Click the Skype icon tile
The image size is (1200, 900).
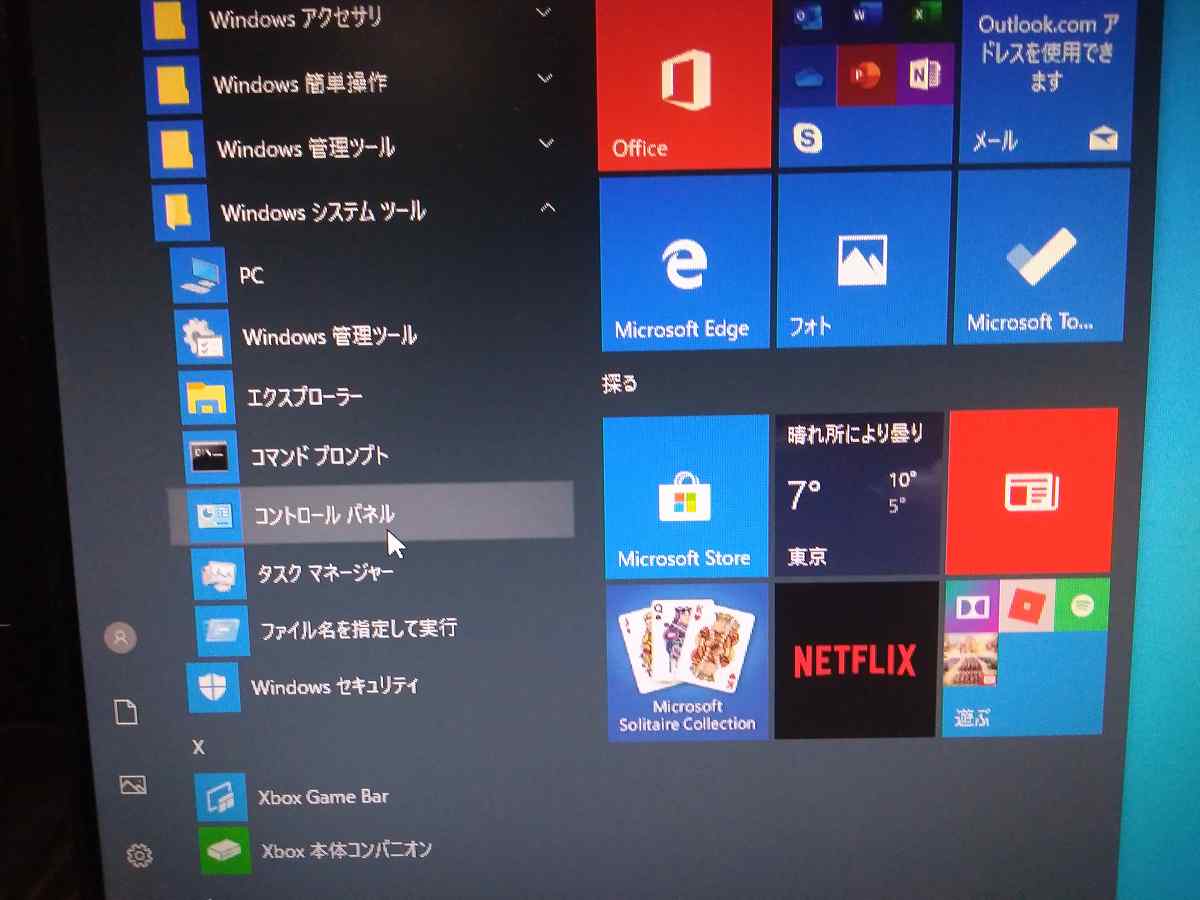[807, 136]
